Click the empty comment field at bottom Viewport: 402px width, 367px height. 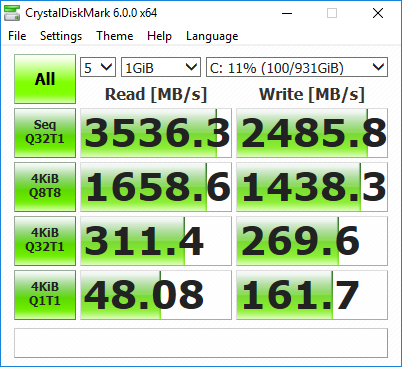(x=201, y=343)
